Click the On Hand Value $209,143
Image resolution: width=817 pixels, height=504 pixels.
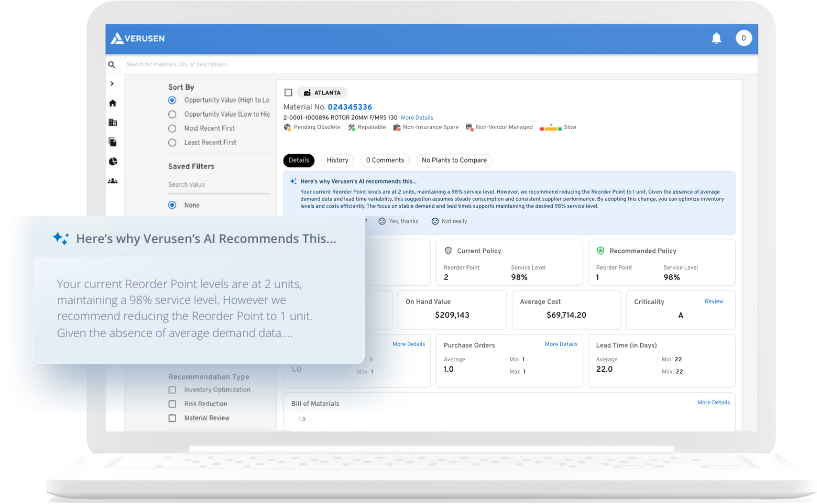[x=452, y=315]
